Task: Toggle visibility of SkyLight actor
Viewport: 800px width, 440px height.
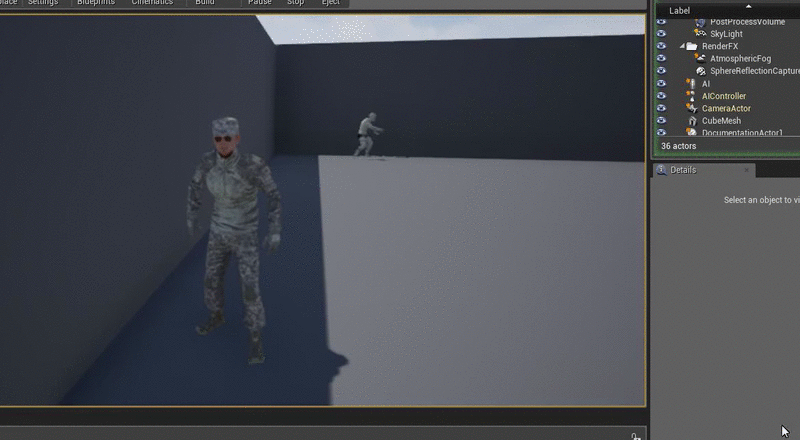Action: [x=661, y=34]
